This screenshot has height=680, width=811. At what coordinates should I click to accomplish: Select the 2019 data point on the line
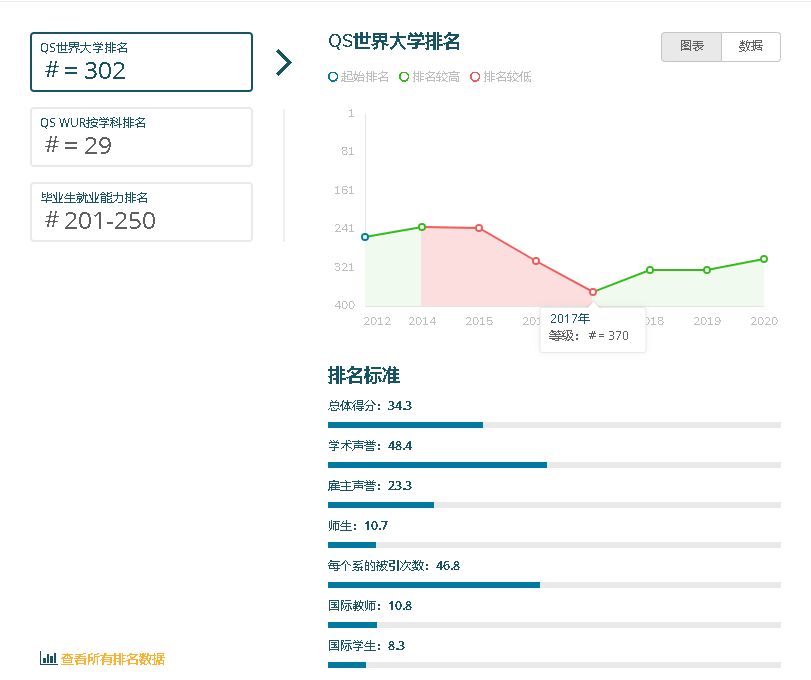click(x=707, y=270)
